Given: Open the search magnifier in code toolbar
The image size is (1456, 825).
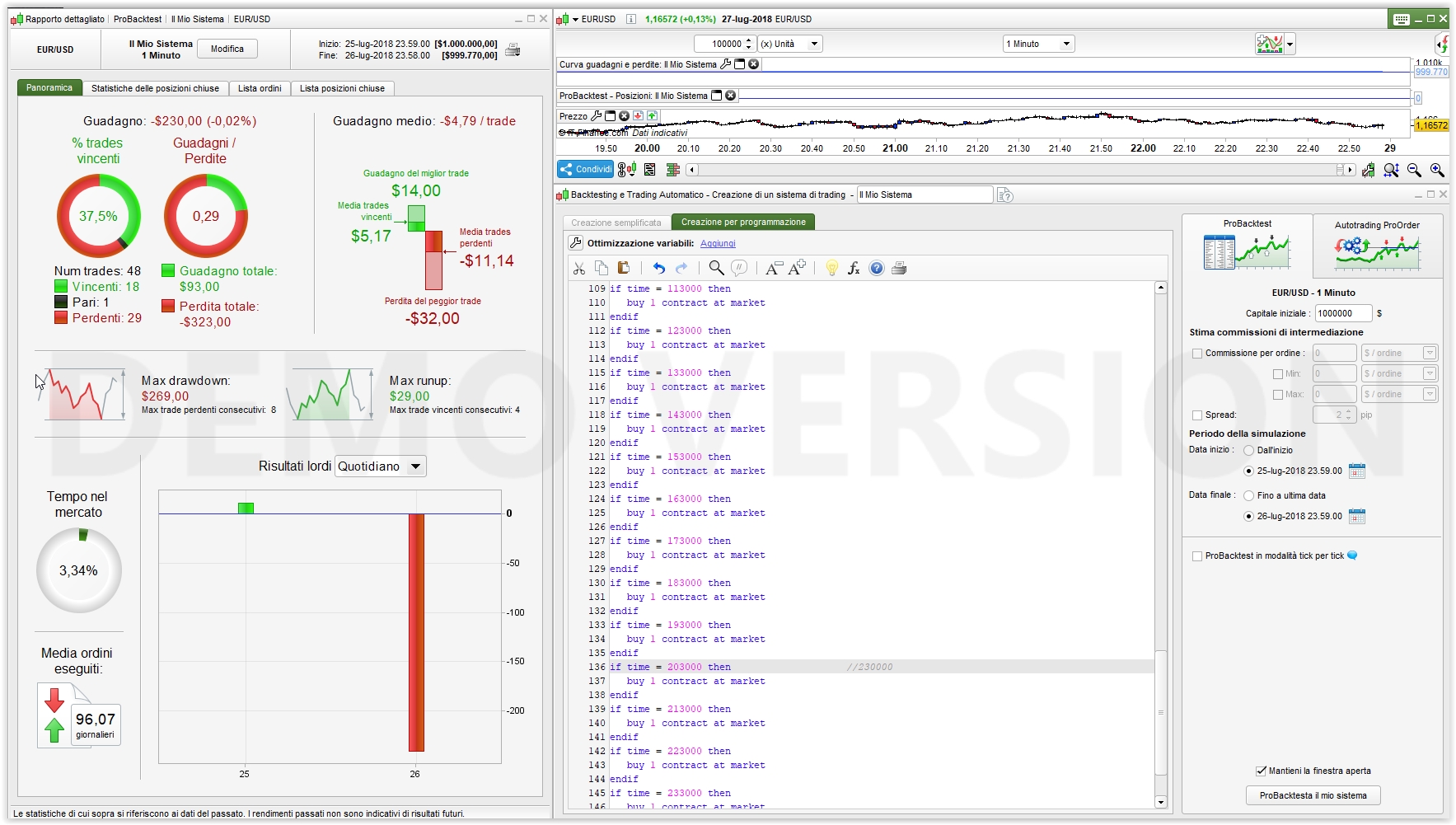Looking at the screenshot, I should [x=716, y=268].
